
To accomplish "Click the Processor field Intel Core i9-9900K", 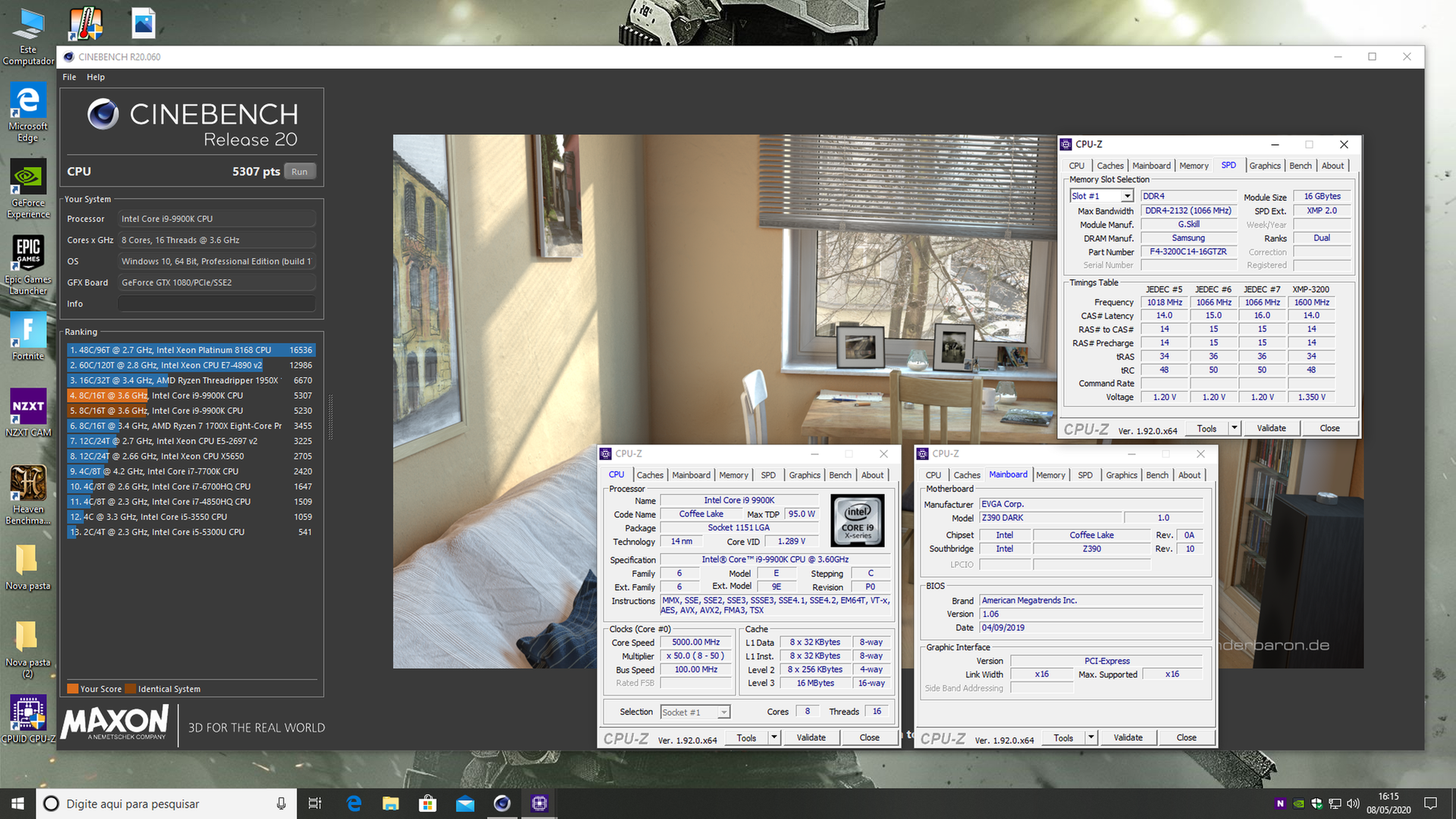I will (216, 218).
